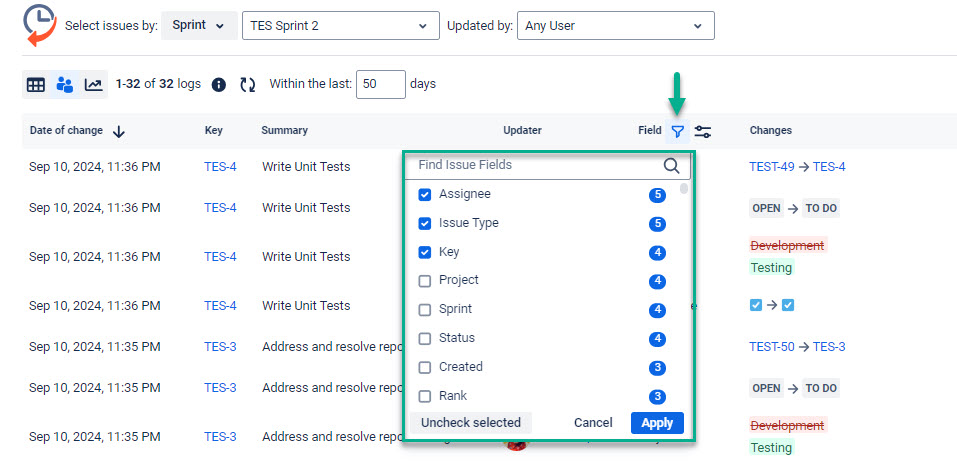This screenshot has width=957, height=465.
Task: Open the chart graph view icon
Action: [x=93, y=85]
